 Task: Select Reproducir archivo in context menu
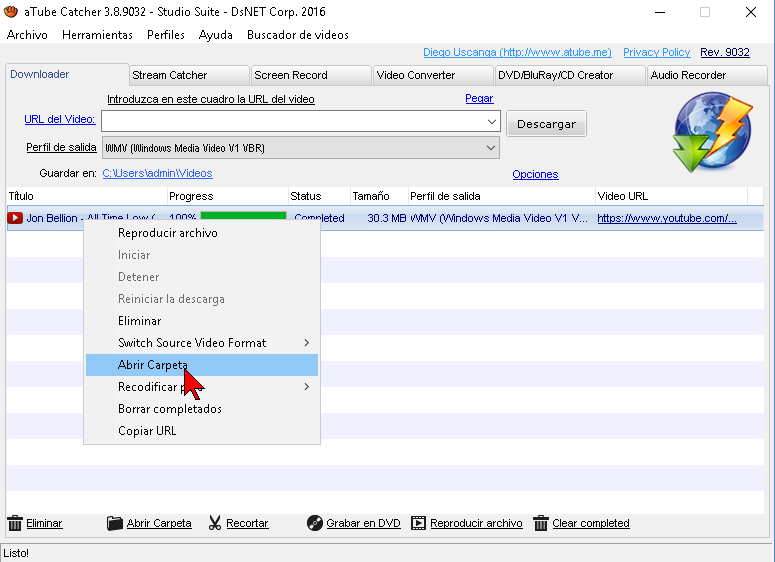202,233
